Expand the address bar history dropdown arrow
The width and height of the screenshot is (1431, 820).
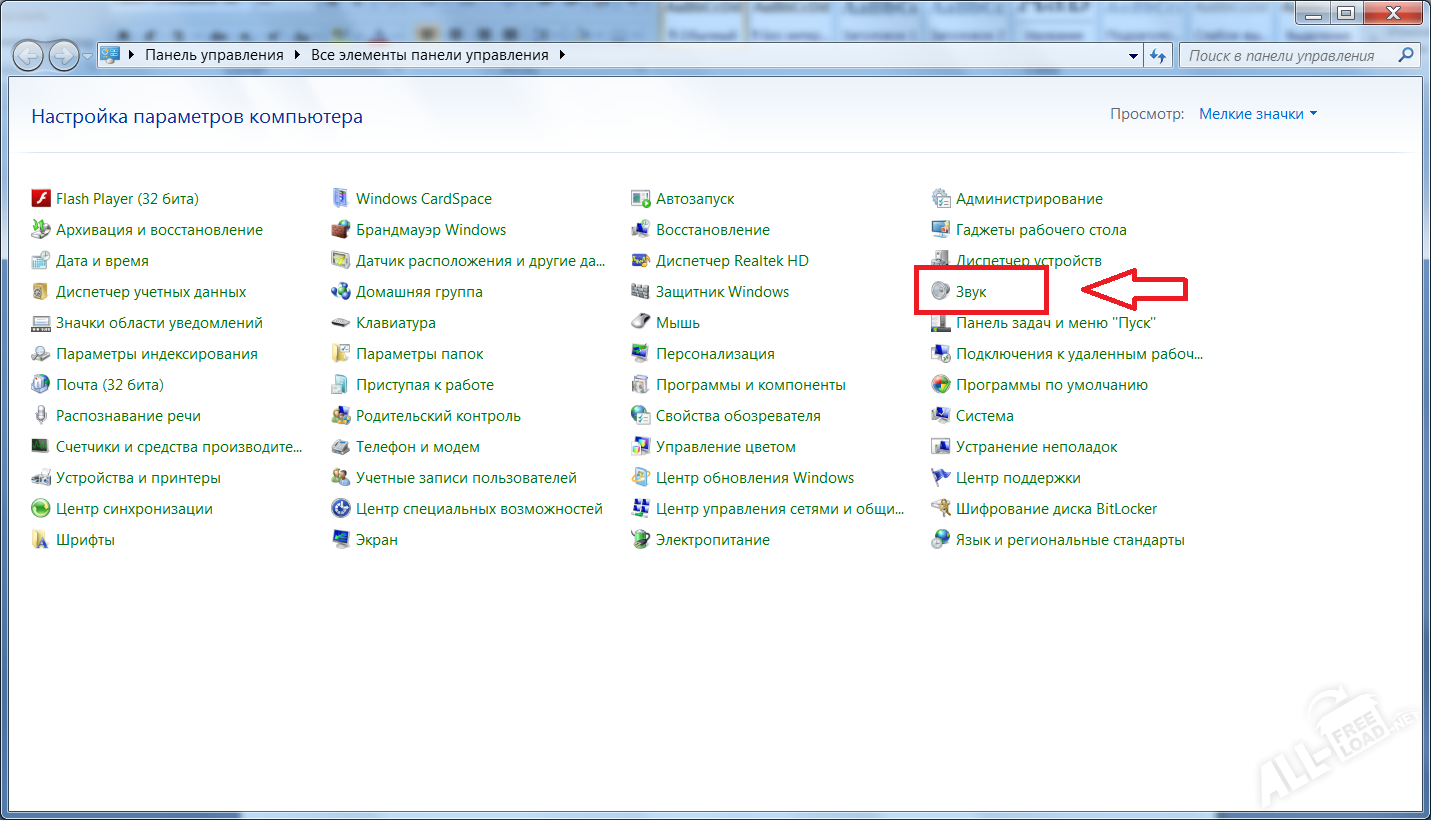1133,56
